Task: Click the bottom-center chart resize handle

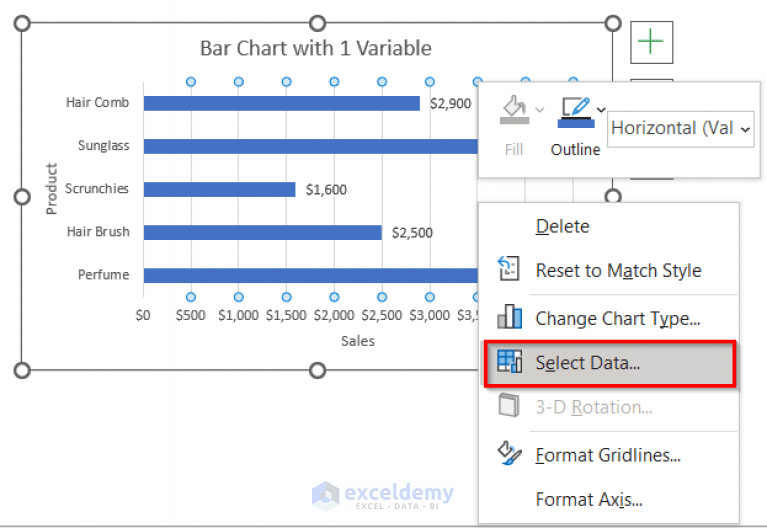Action: (317, 370)
